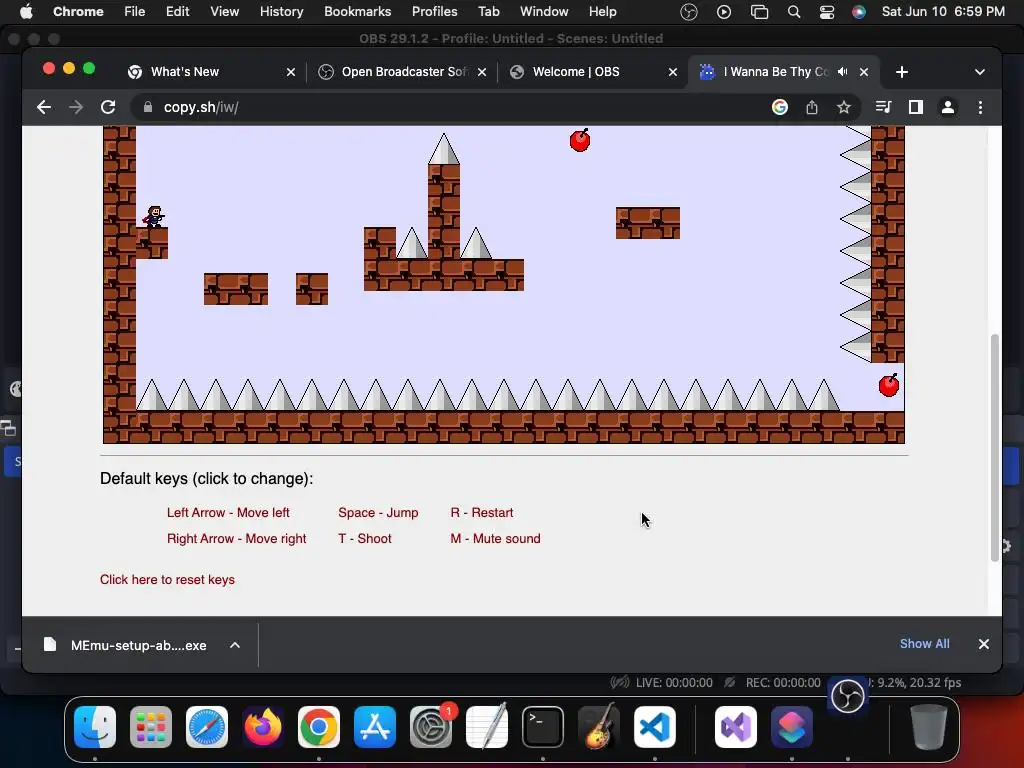Click here to reset keys link
This screenshot has width=1024, height=768.
pyautogui.click(x=167, y=580)
